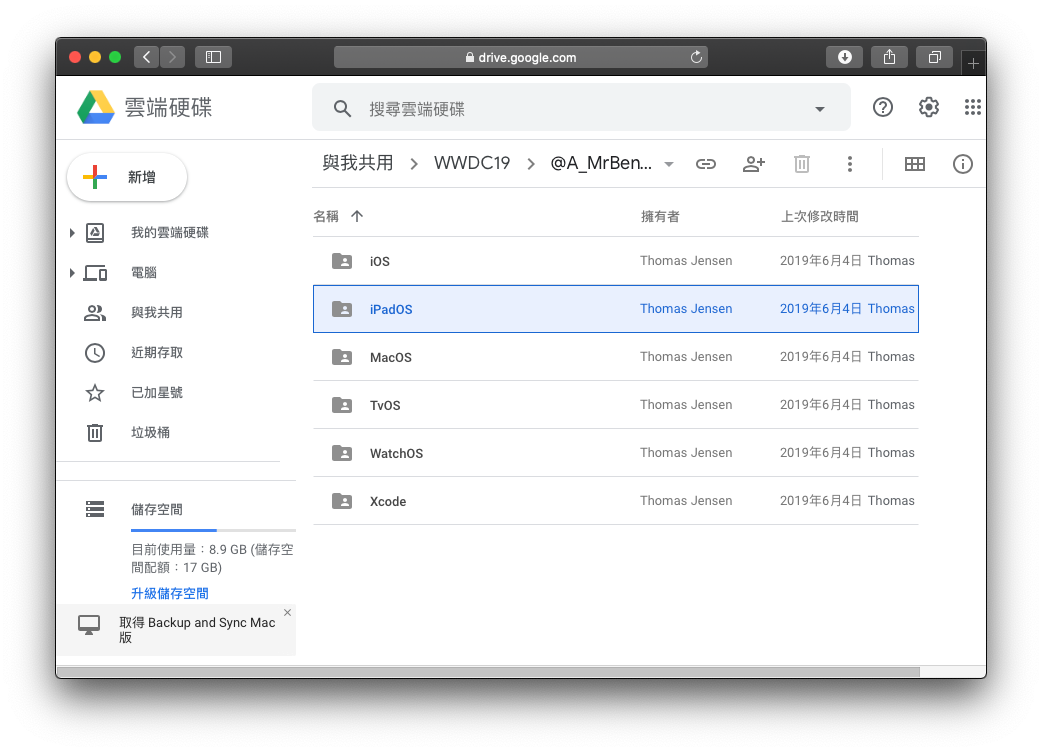The image size is (1042, 752).
Task: Open Drive settings gear icon
Action: coord(928,107)
